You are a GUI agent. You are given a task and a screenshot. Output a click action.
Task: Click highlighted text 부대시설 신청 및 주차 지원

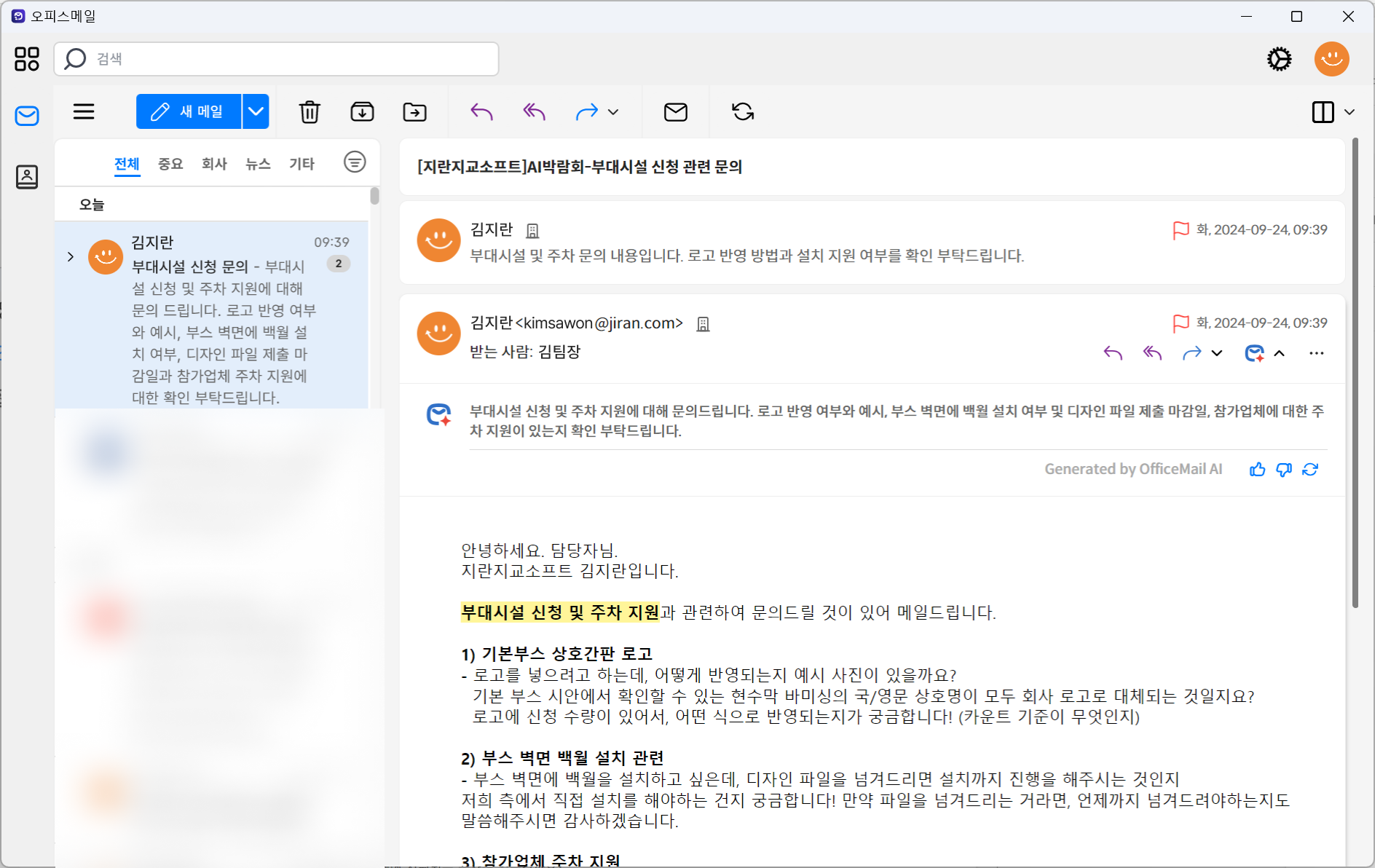[559, 612]
